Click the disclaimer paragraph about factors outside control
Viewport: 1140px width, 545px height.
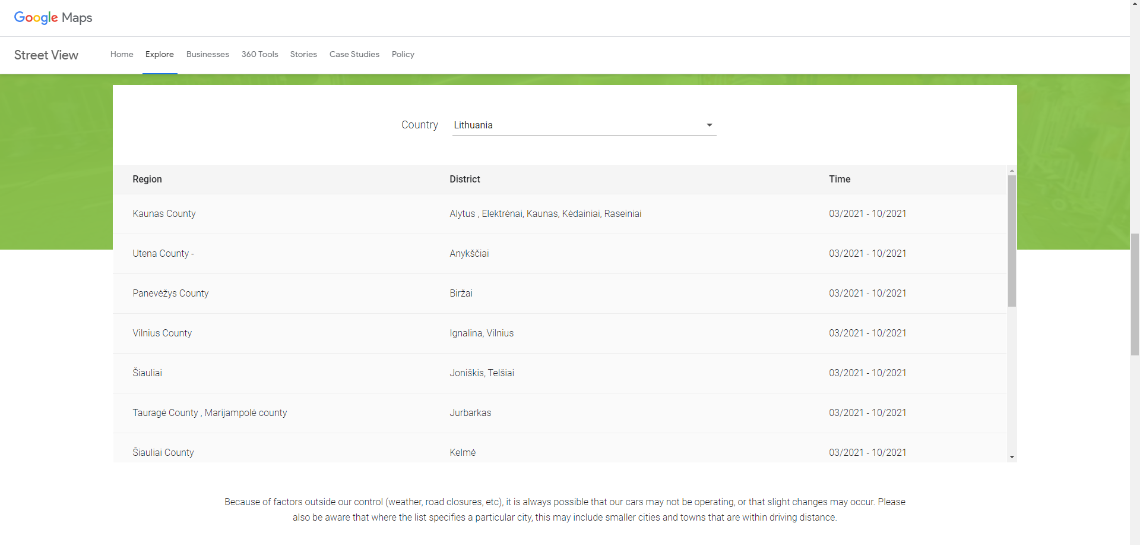565,509
